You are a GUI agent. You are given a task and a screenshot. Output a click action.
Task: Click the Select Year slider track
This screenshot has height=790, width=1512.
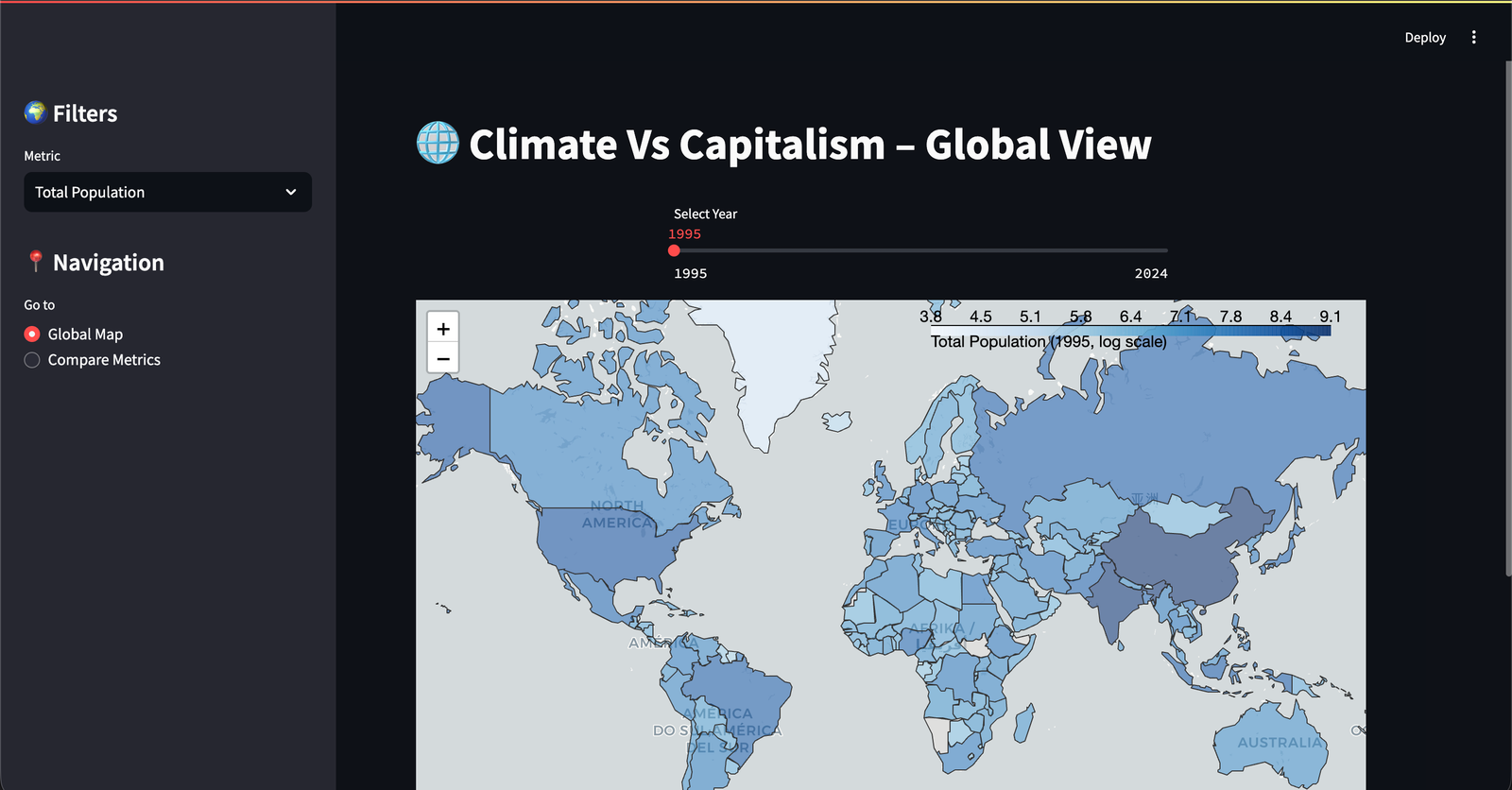tap(920, 250)
